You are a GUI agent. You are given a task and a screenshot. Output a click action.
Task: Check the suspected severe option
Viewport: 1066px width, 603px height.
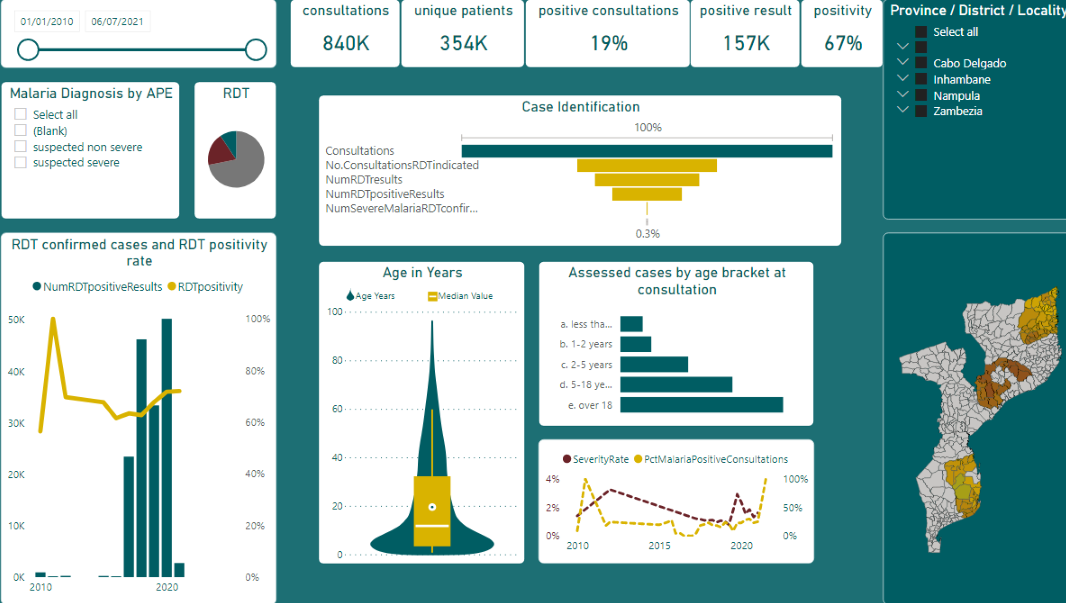[x=18, y=164]
